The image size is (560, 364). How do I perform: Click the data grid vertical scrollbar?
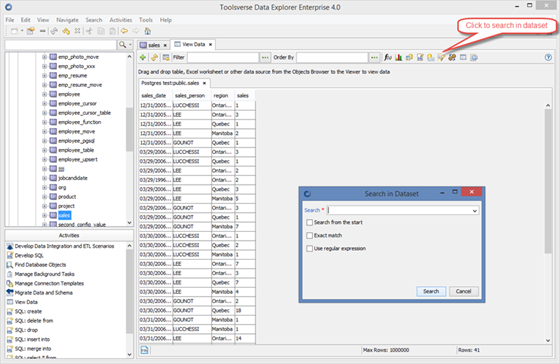tap(548, 181)
